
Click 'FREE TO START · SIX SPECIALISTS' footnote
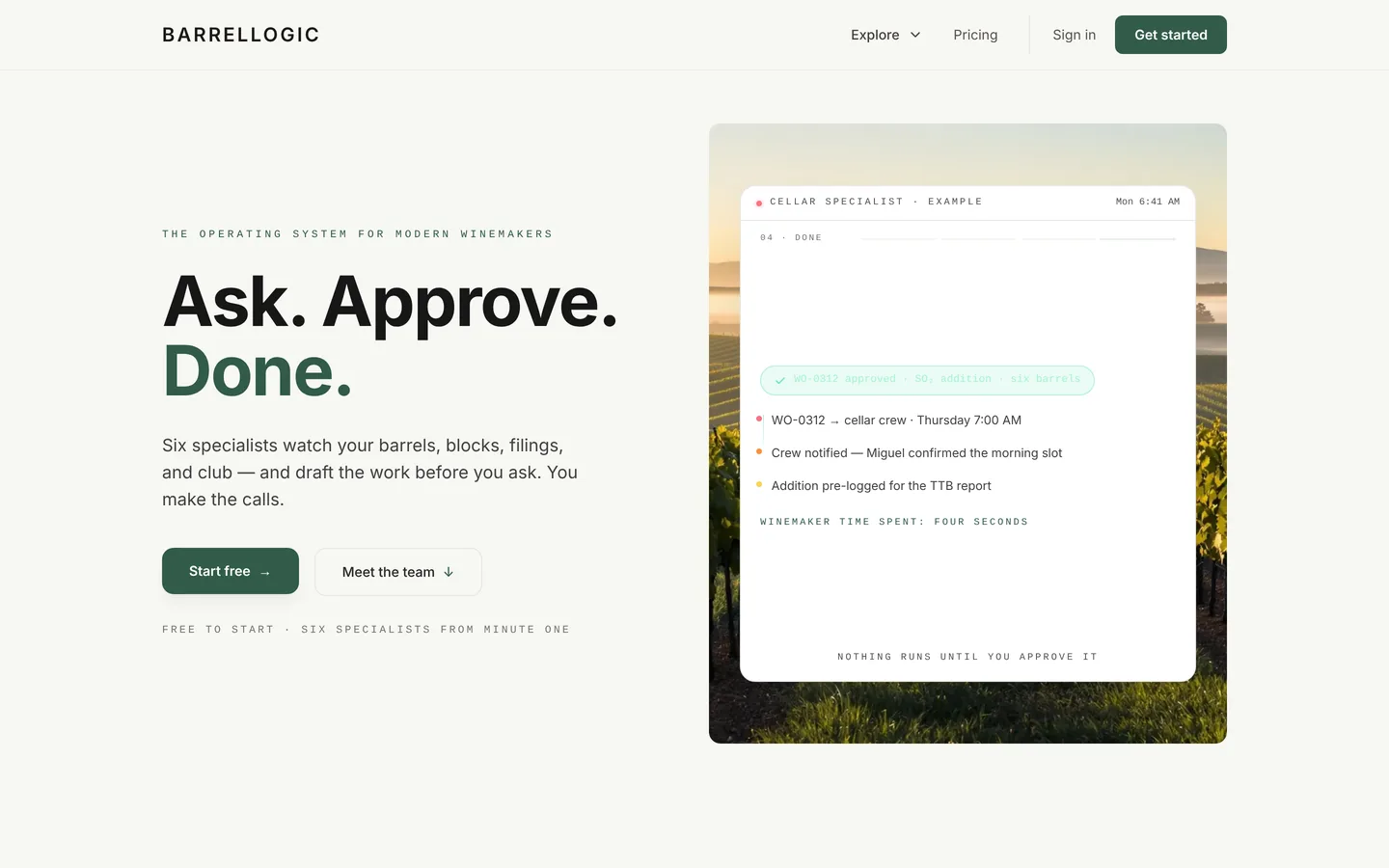click(366, 630)
